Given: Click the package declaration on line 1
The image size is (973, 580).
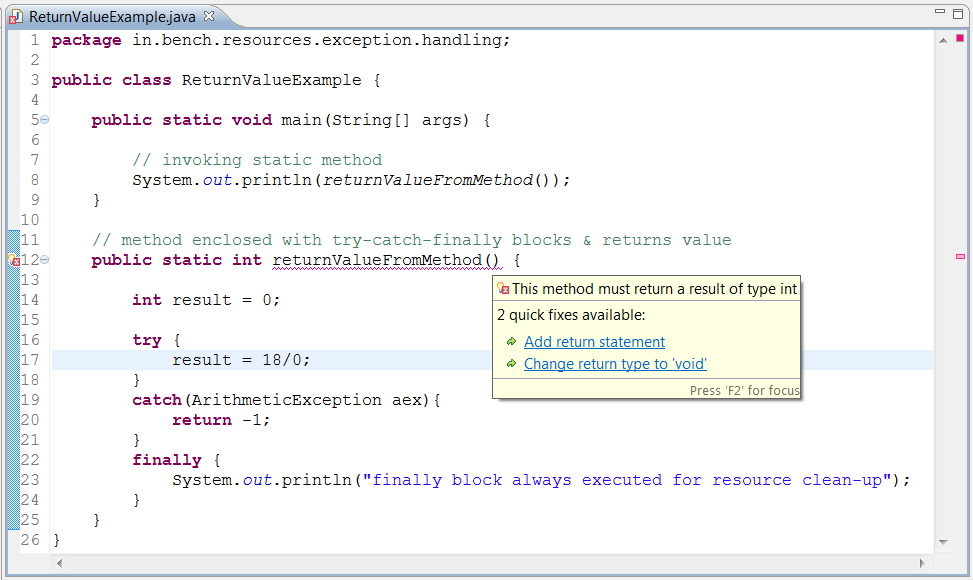Looking at the screenshot, I should (x=280, y=40).
